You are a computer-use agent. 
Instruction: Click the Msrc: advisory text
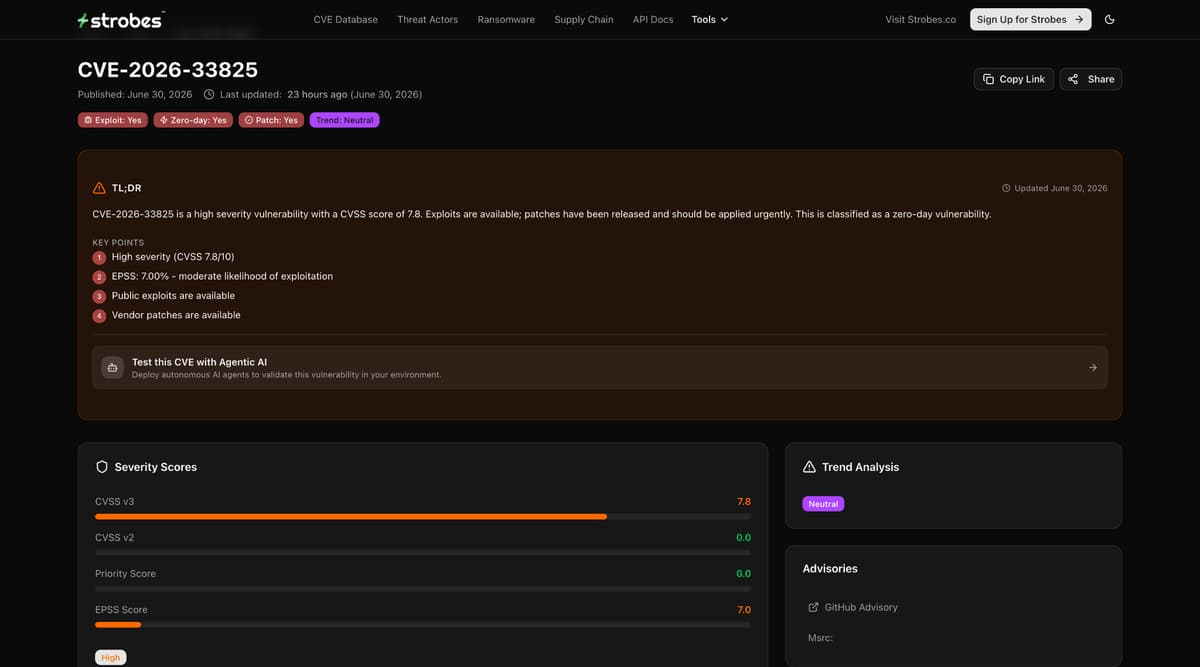coord(820,638)
